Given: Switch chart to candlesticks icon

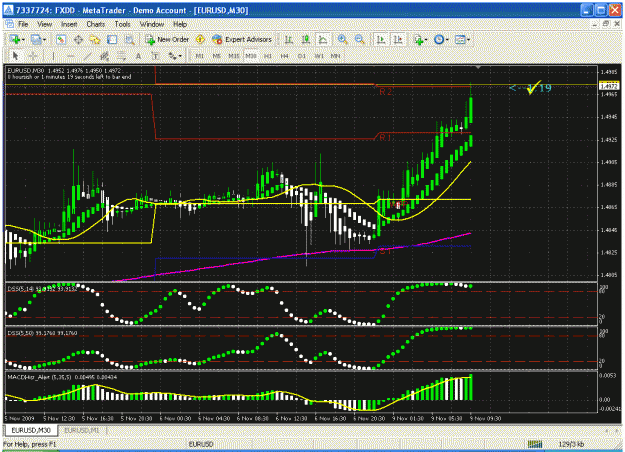Looking at the screenshot, I should (x=306, y=39).
